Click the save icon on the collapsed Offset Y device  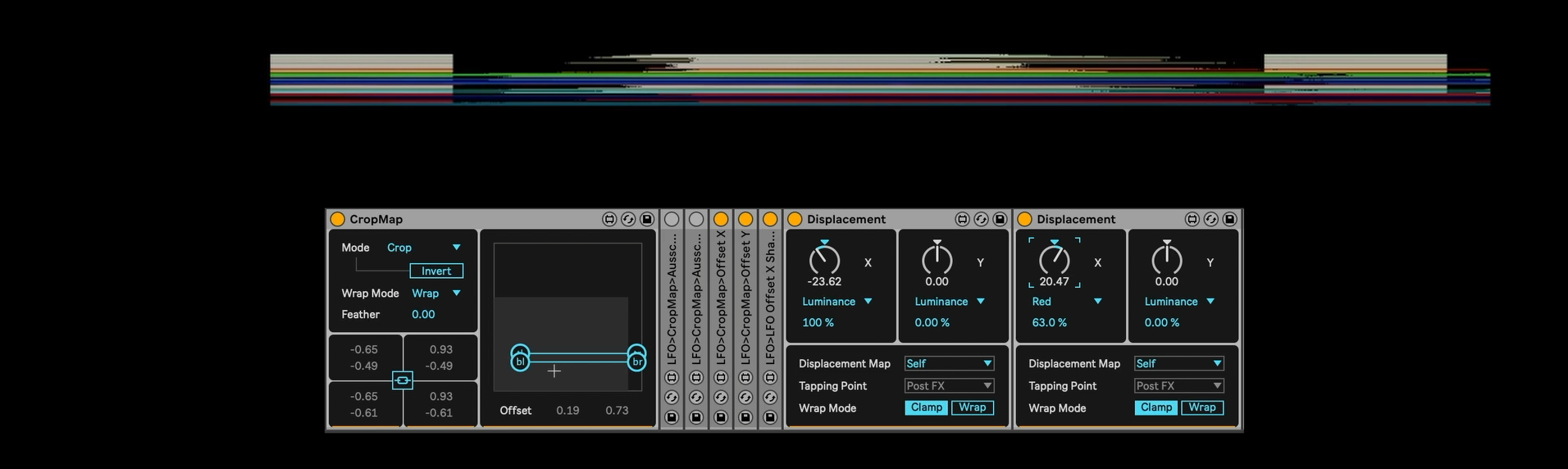(745, 417)
